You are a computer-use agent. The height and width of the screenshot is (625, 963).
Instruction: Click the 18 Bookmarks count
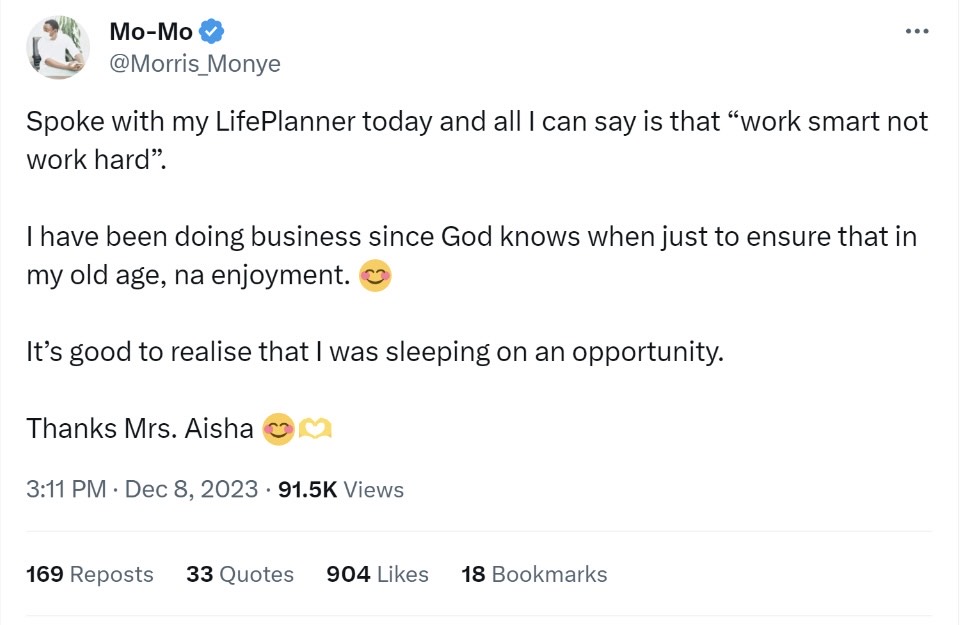click(x=534, y=575)
